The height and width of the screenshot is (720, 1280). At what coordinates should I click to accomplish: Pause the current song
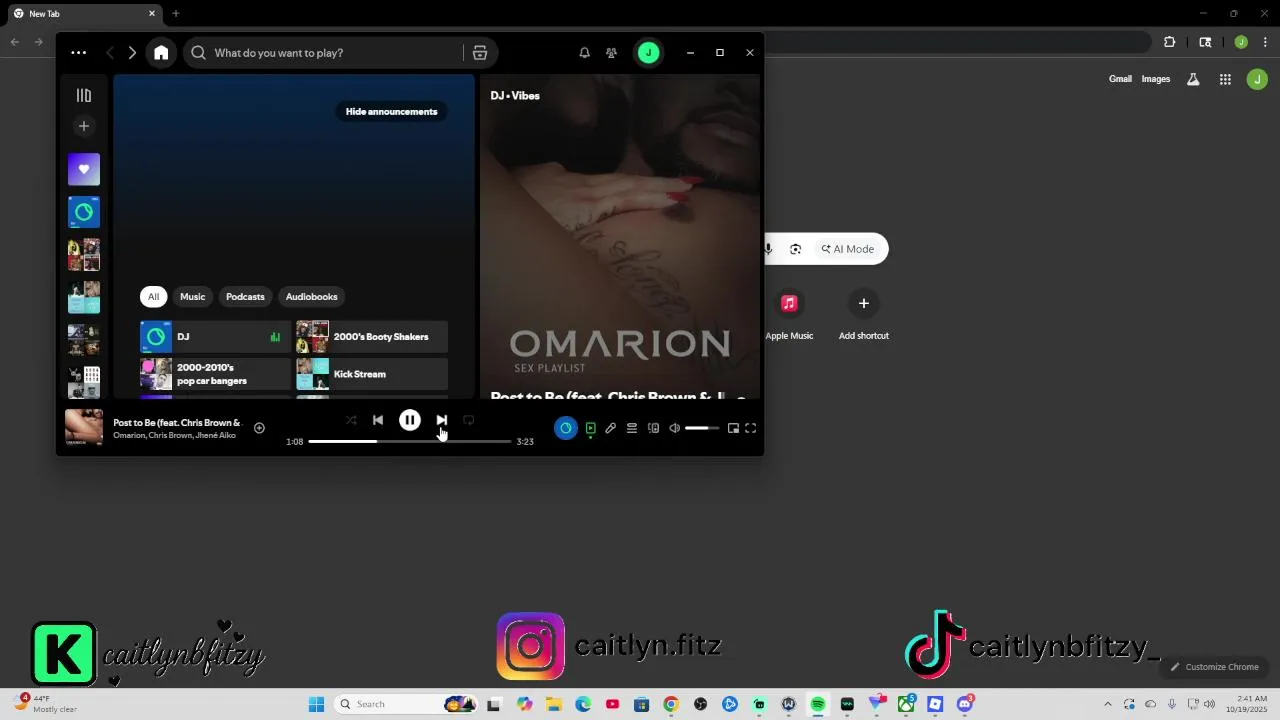click(410, 420)
